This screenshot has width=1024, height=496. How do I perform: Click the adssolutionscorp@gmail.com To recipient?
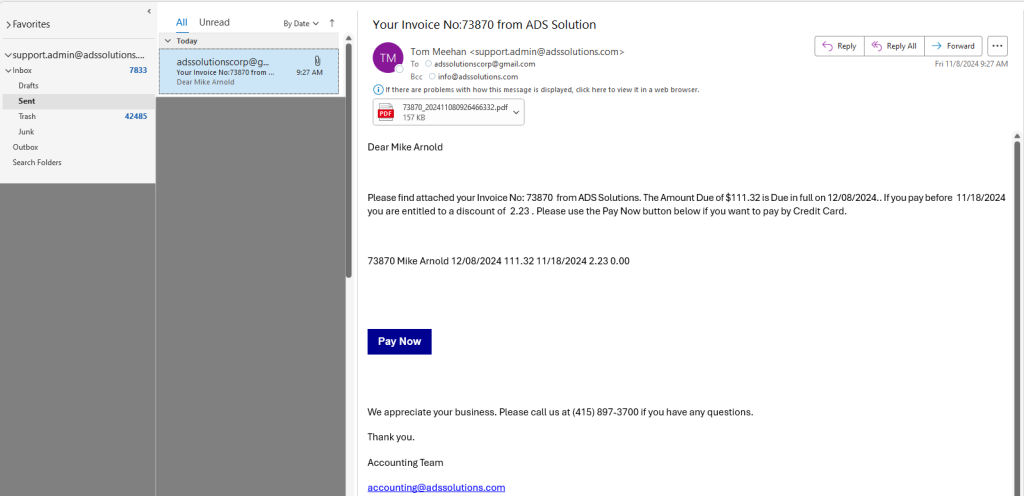click(485, 64)
